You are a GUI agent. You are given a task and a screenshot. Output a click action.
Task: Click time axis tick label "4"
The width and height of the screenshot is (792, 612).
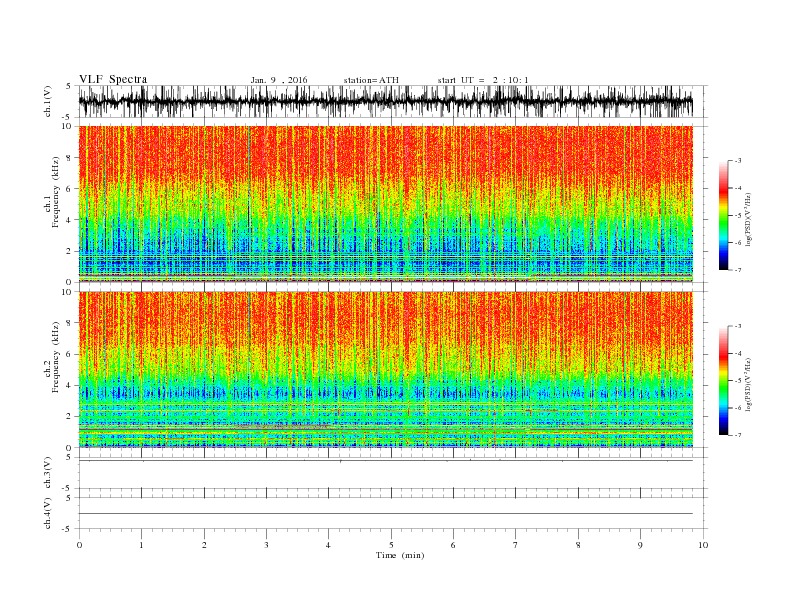point(329,545)
